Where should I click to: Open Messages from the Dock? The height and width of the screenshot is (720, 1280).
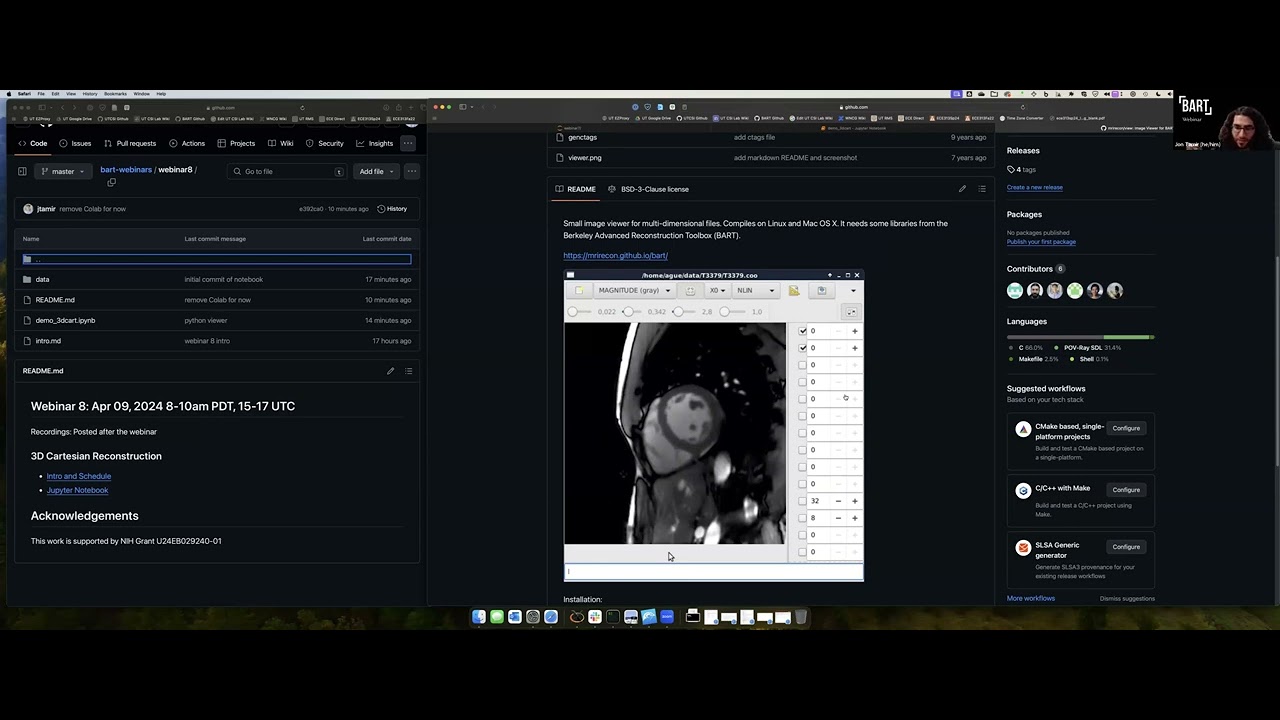[x=497, y=617]
